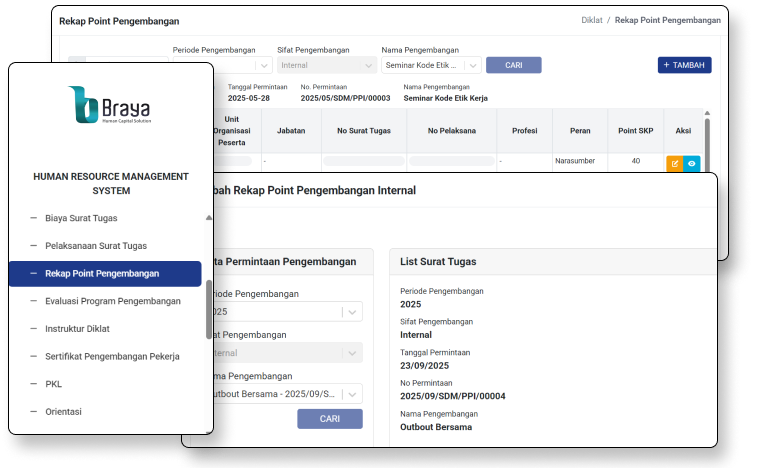This screenshot has width=760, height=468.
Task: Click the top CARI button beside Nama Pengembangan
Action: tap(513, 65)
